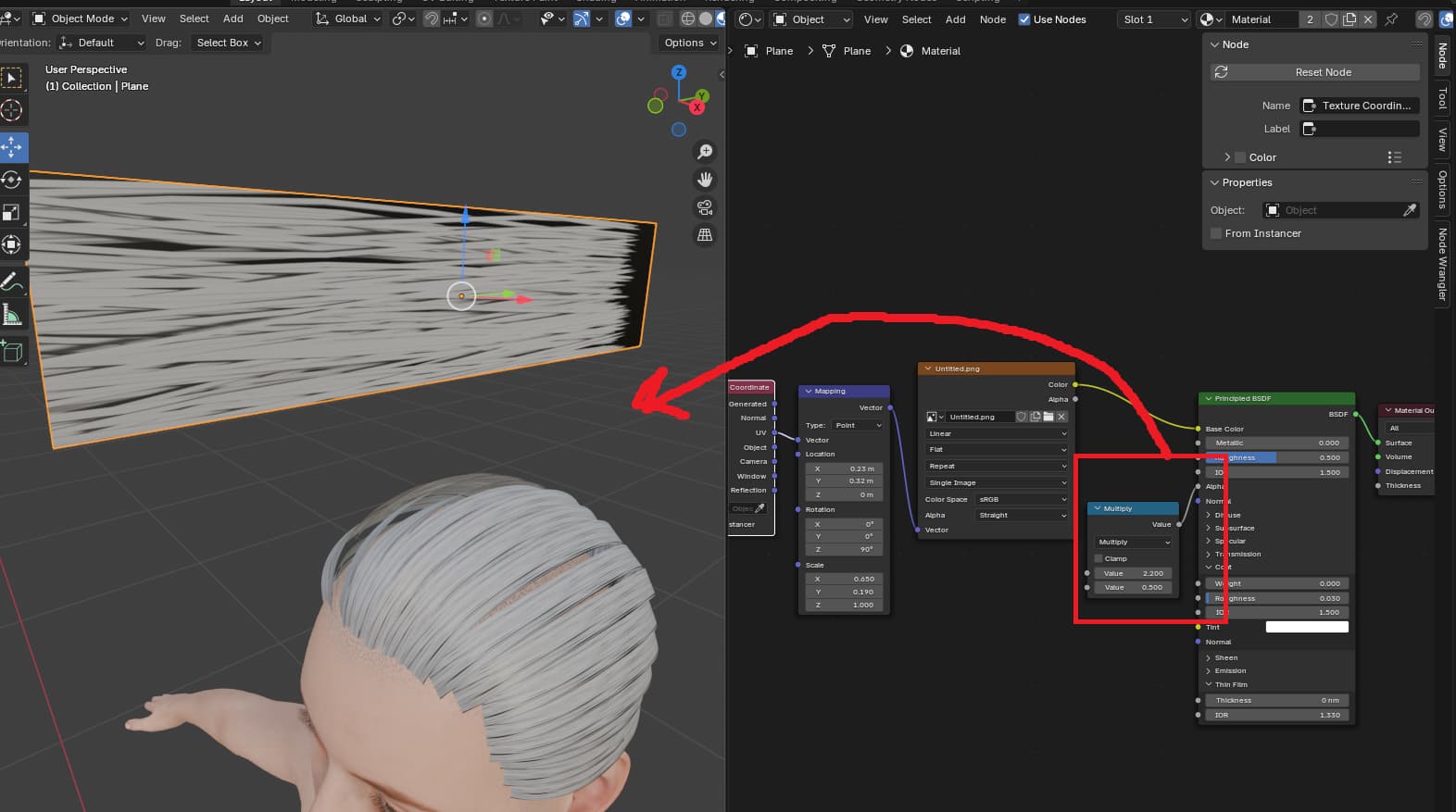
Task: Click Plane object in node breadcrumb
Action: [769, 51]
